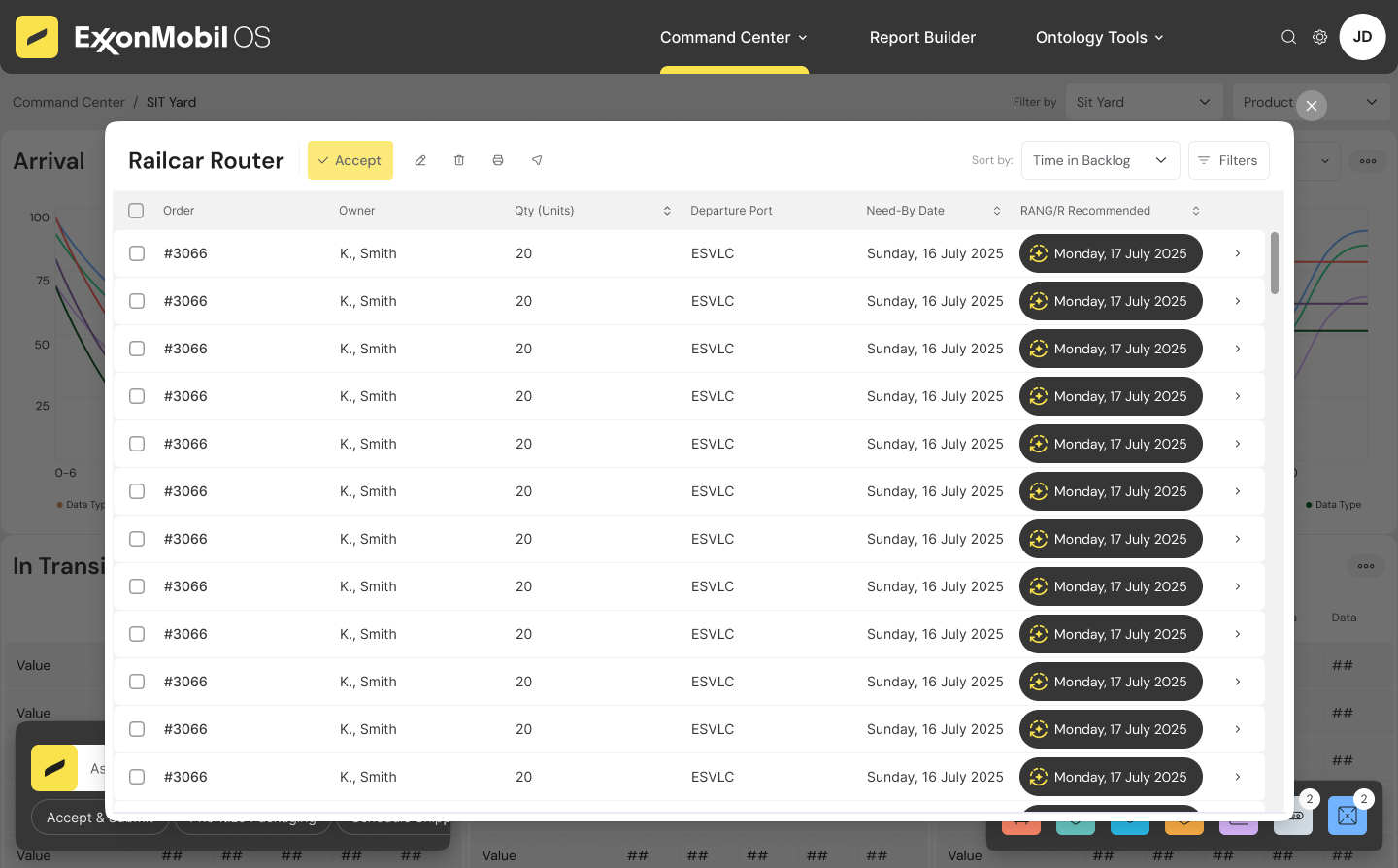The height and width of the screenshot is (868, 1398).
Task: Check the checkbox in the second #3066 row
Action: 137,301
